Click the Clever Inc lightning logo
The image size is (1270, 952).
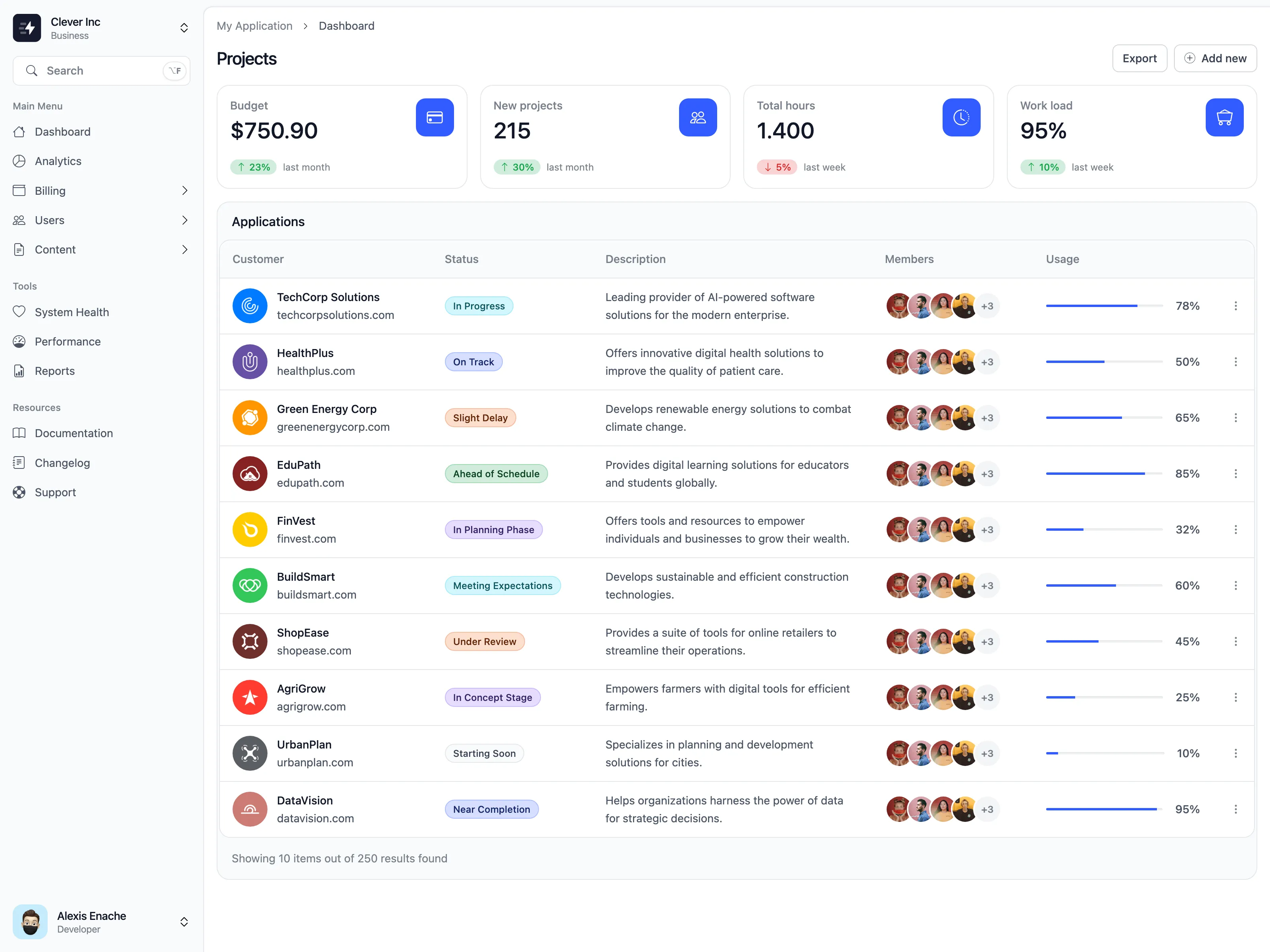pyautogui.click(x=27, y=28)
